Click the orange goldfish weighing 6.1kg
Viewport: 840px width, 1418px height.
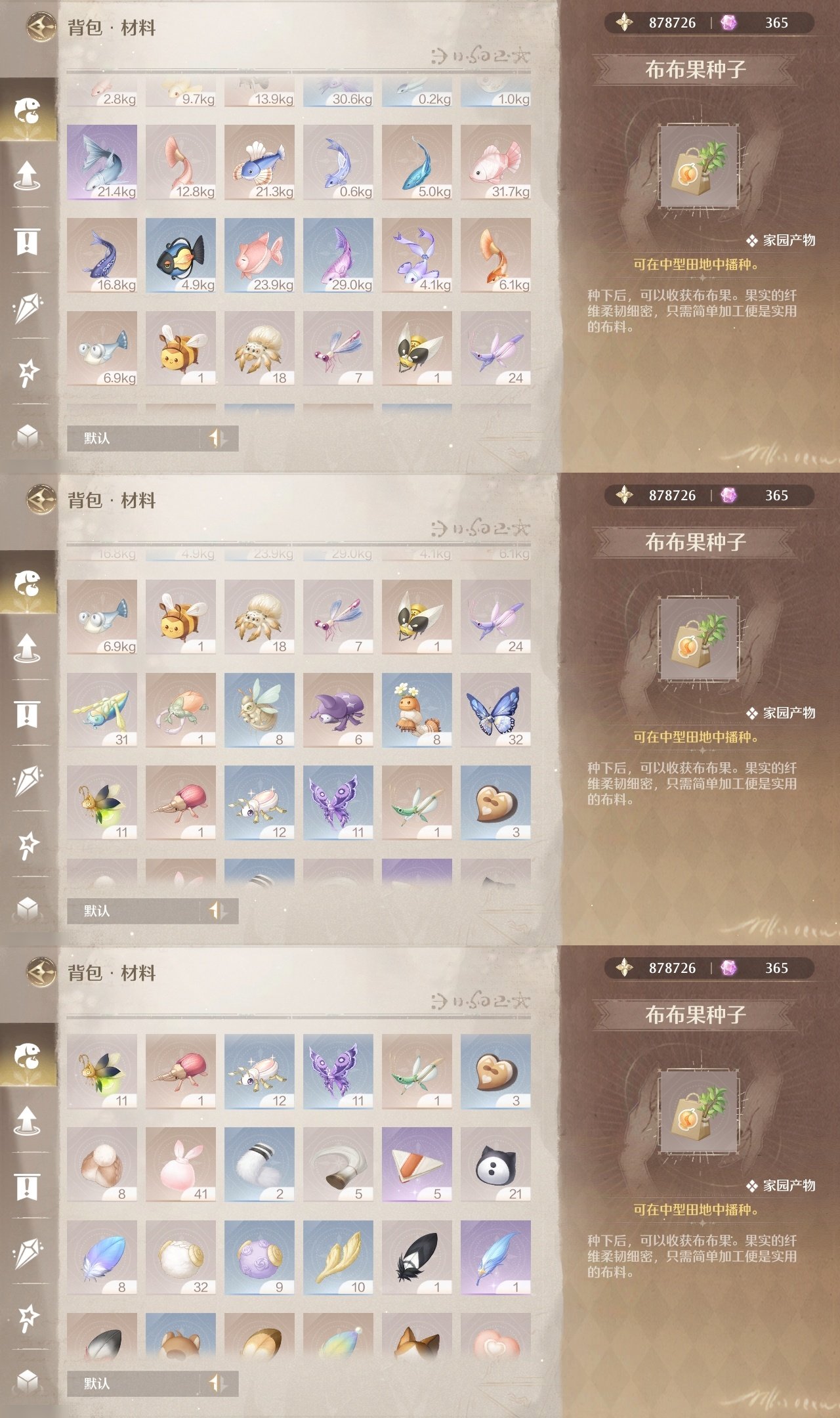(x=495, y=255)
